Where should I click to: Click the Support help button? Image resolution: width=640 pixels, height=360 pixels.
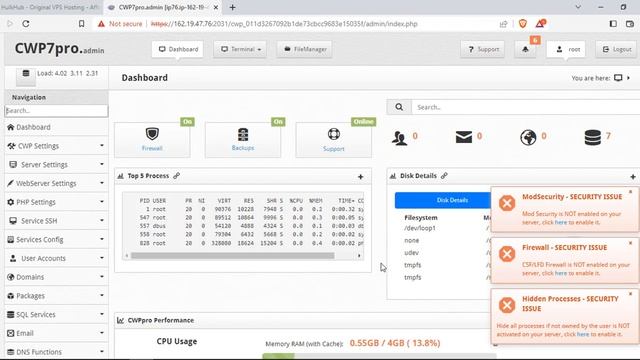(482, 49)
